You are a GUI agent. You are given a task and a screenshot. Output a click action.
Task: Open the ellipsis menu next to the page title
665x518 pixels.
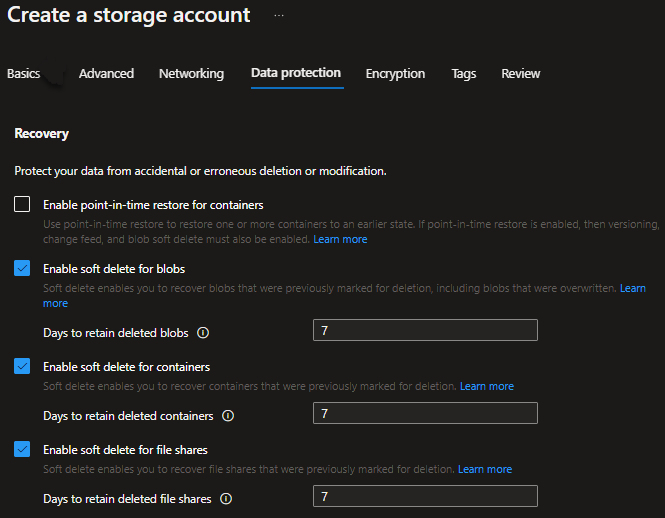pyautogui.click(x=279, y=16)
